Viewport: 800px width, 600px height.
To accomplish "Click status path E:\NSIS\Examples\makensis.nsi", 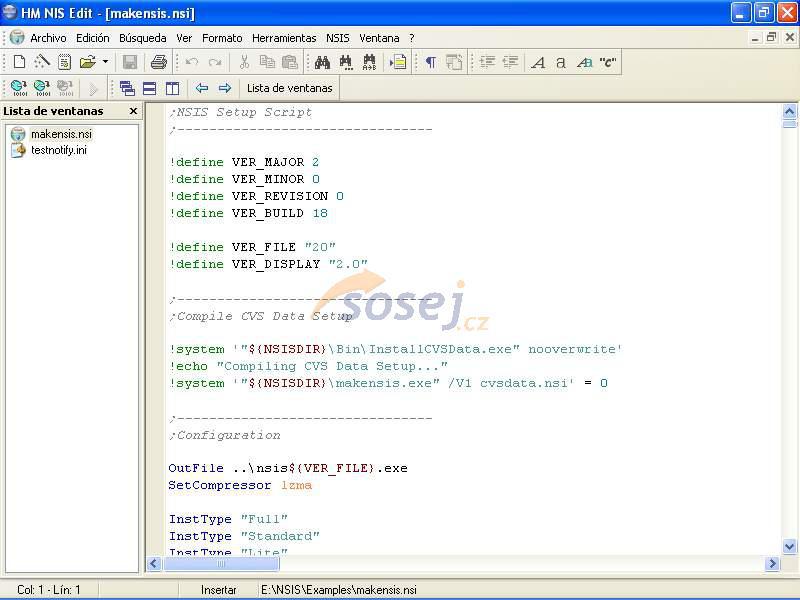I will 339,590.
